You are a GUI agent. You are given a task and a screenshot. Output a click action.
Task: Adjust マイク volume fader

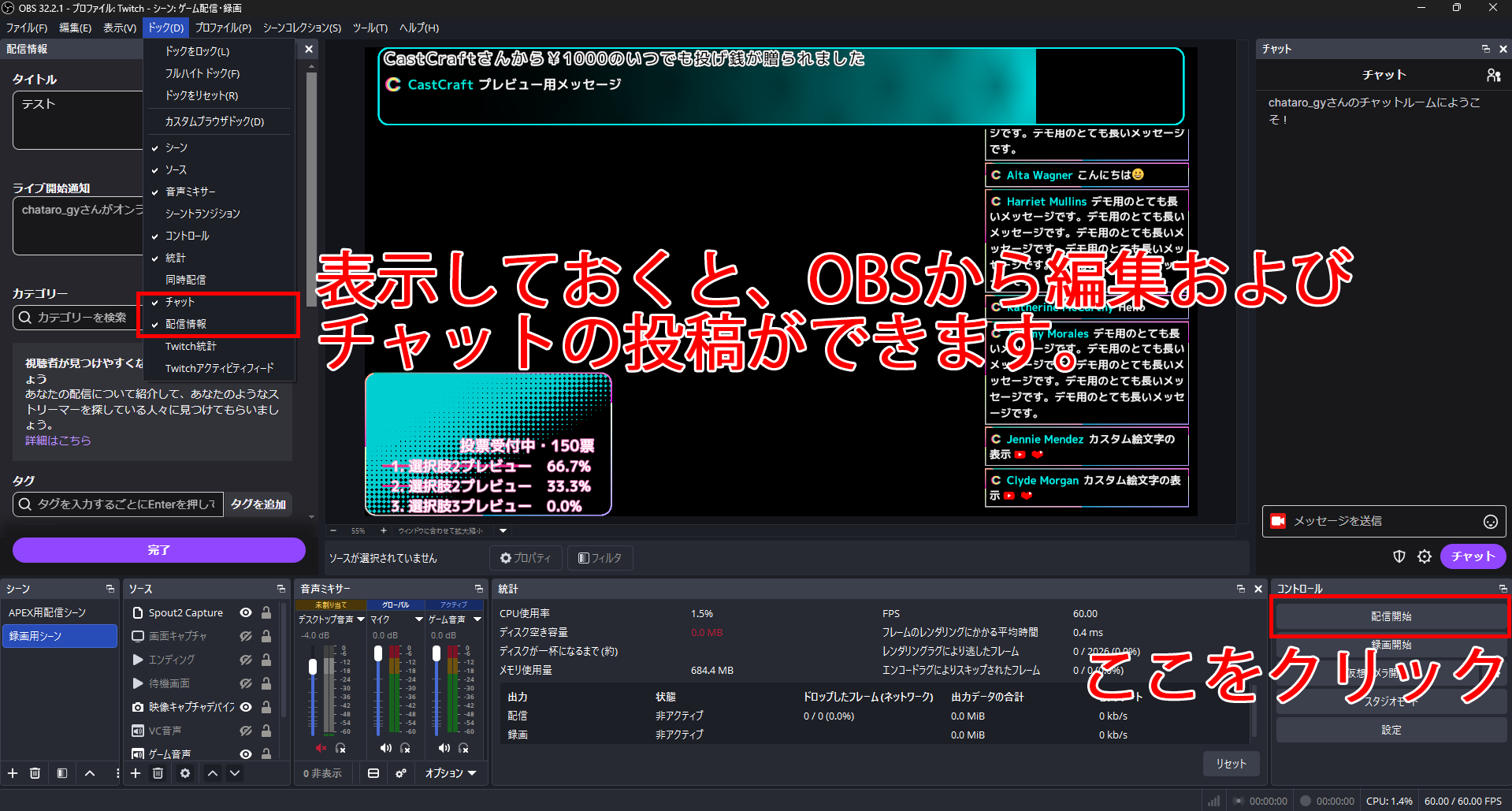coord(378,653)
